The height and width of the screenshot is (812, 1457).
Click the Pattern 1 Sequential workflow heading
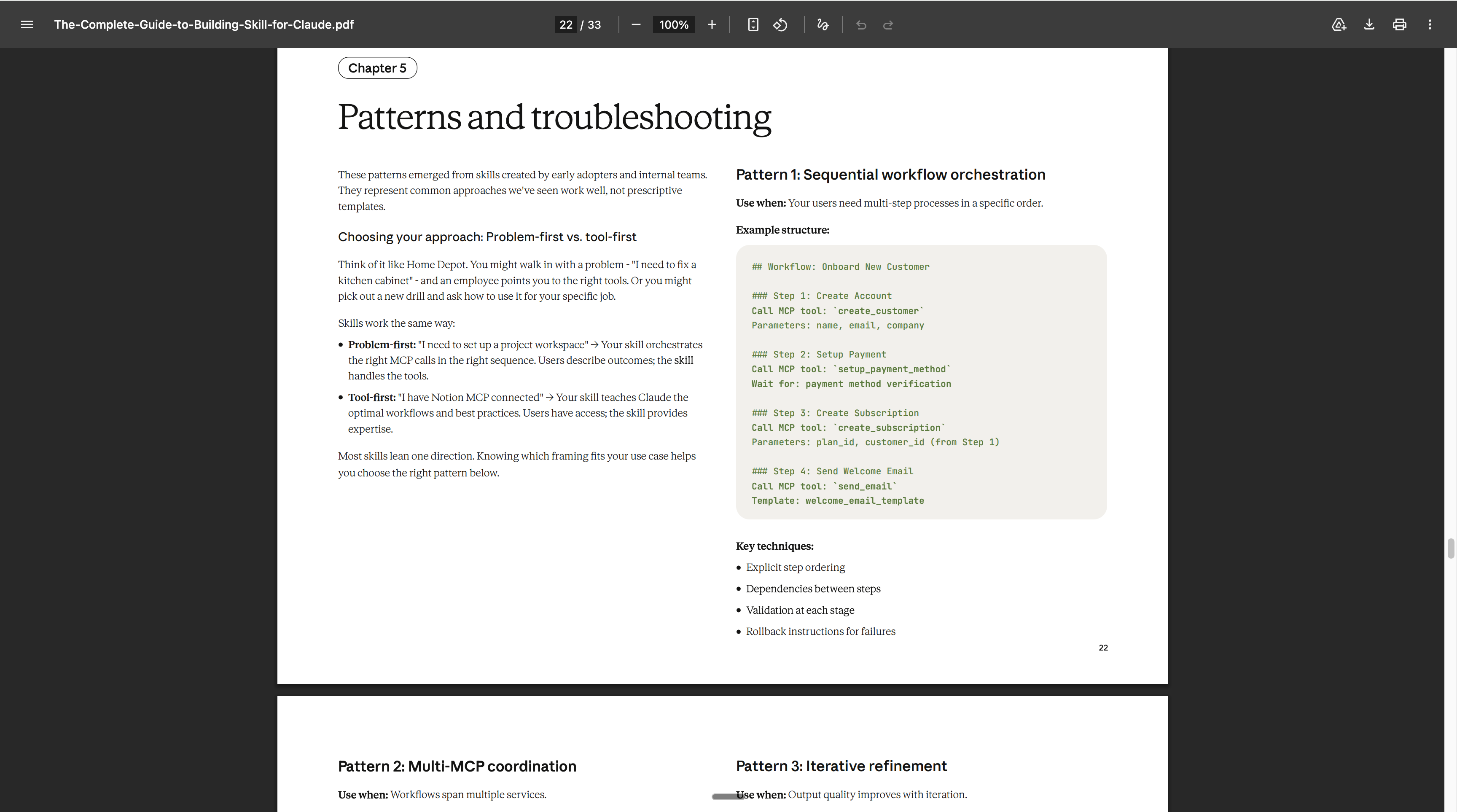pyautogui.click(x=890, y=174)
